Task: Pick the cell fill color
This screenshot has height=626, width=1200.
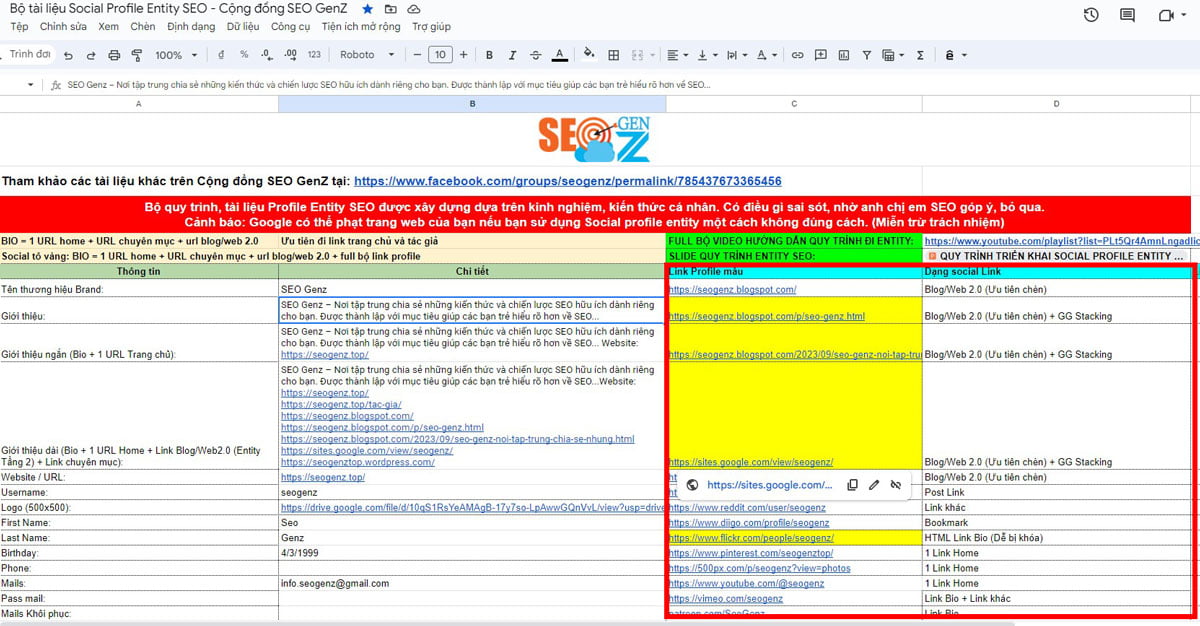Action: (x=589, y=55)
